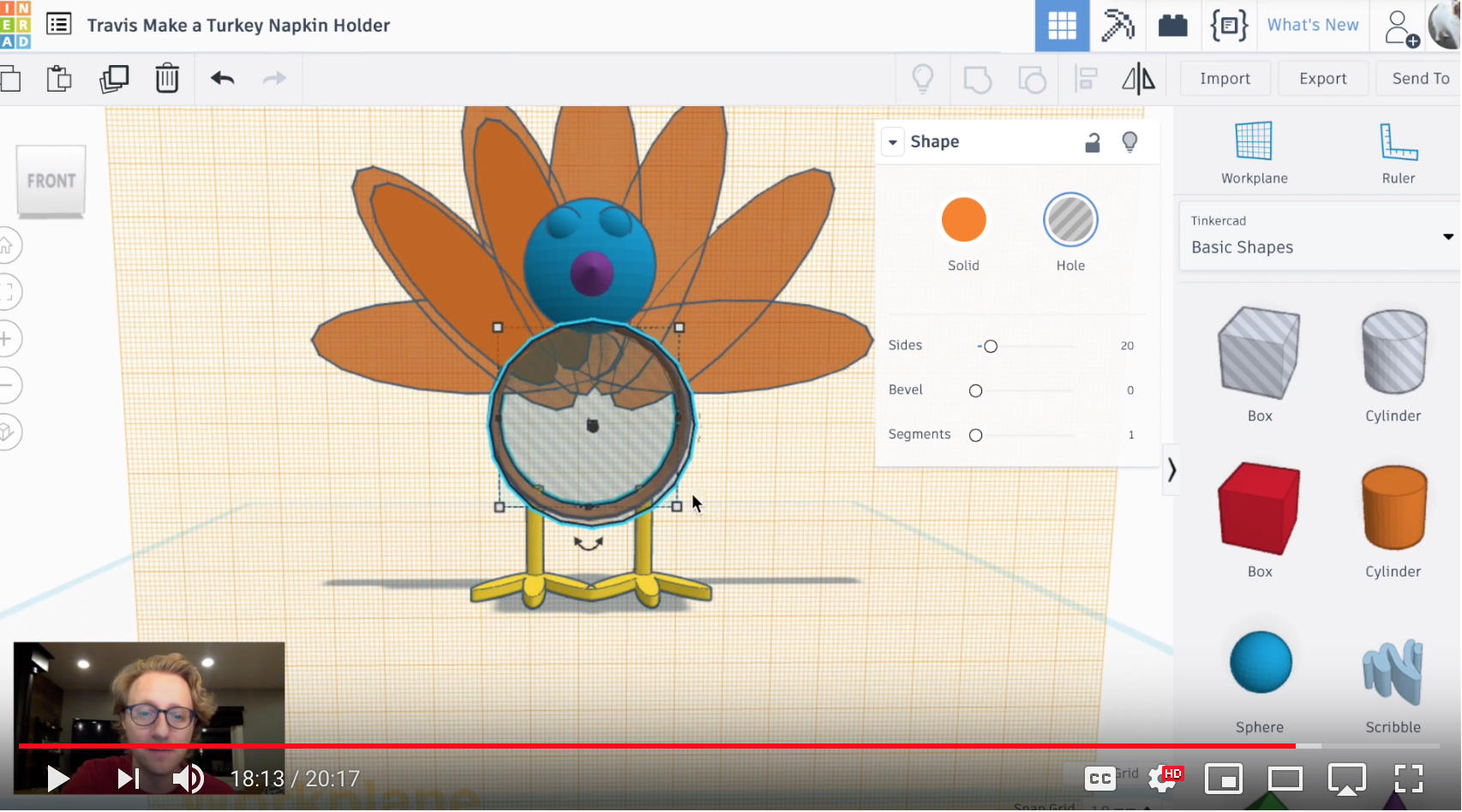The width and height of the screenshot is (1462, 812).
Task: Click the rotation handle below the turkey body
Action: click(588, 543)
